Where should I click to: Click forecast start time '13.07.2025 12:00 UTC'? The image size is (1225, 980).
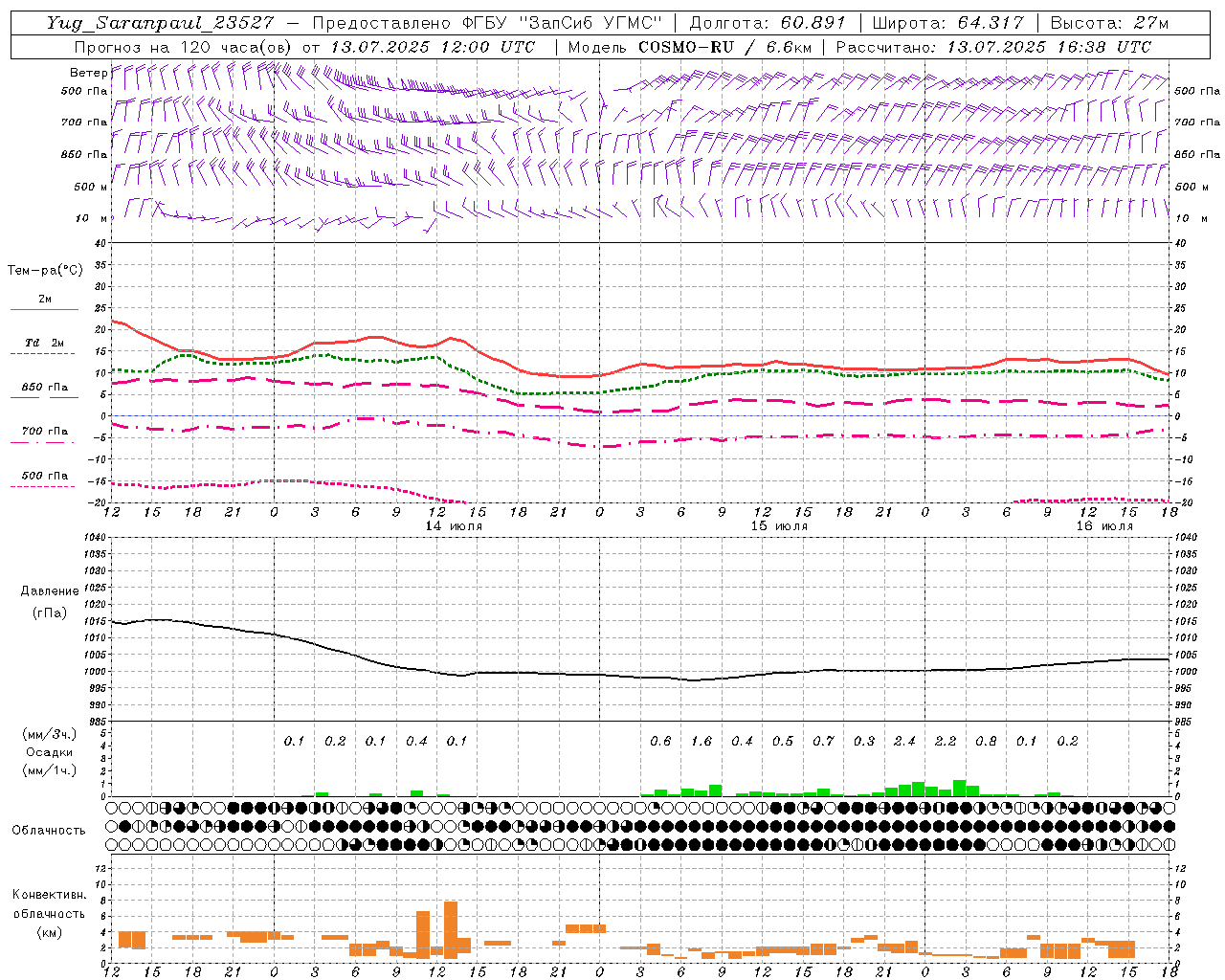tap(433, 47)
